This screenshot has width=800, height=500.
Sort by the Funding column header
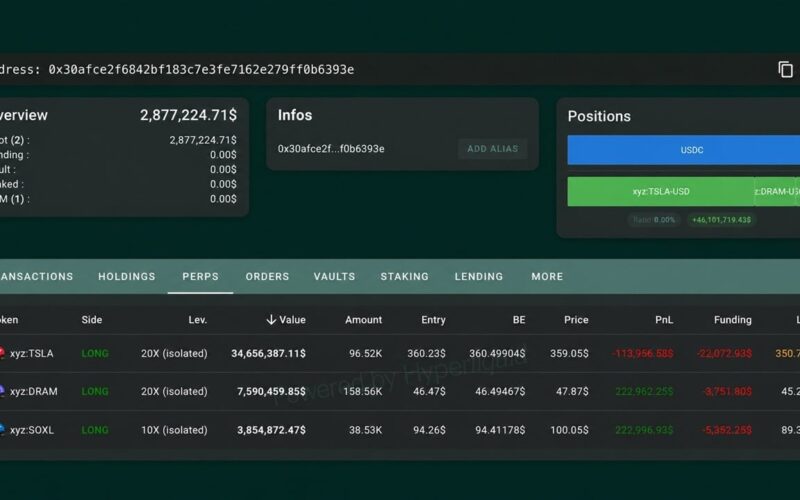click(733, 320)
